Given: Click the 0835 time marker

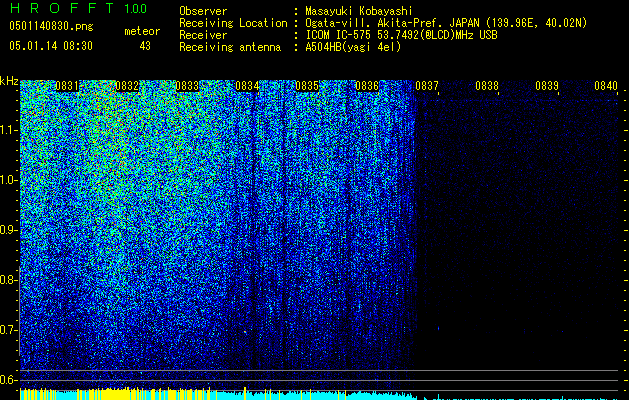Looking at the screenshot, I should coord(307,86).
